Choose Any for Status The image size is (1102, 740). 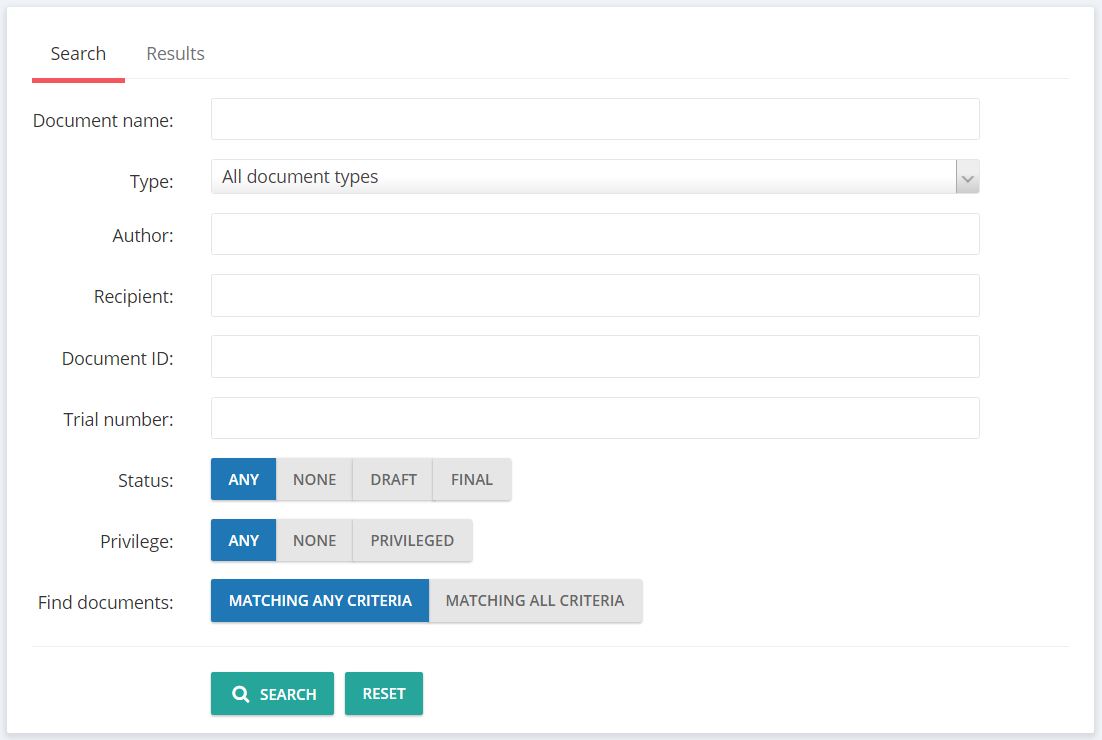pyautogui.click(x=243, y=480)
